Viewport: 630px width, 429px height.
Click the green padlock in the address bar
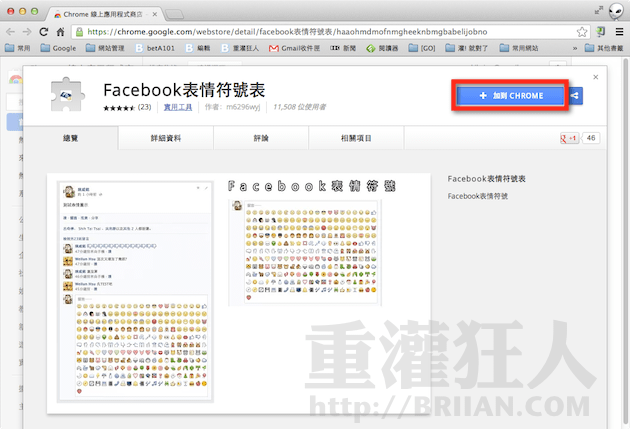80,32
